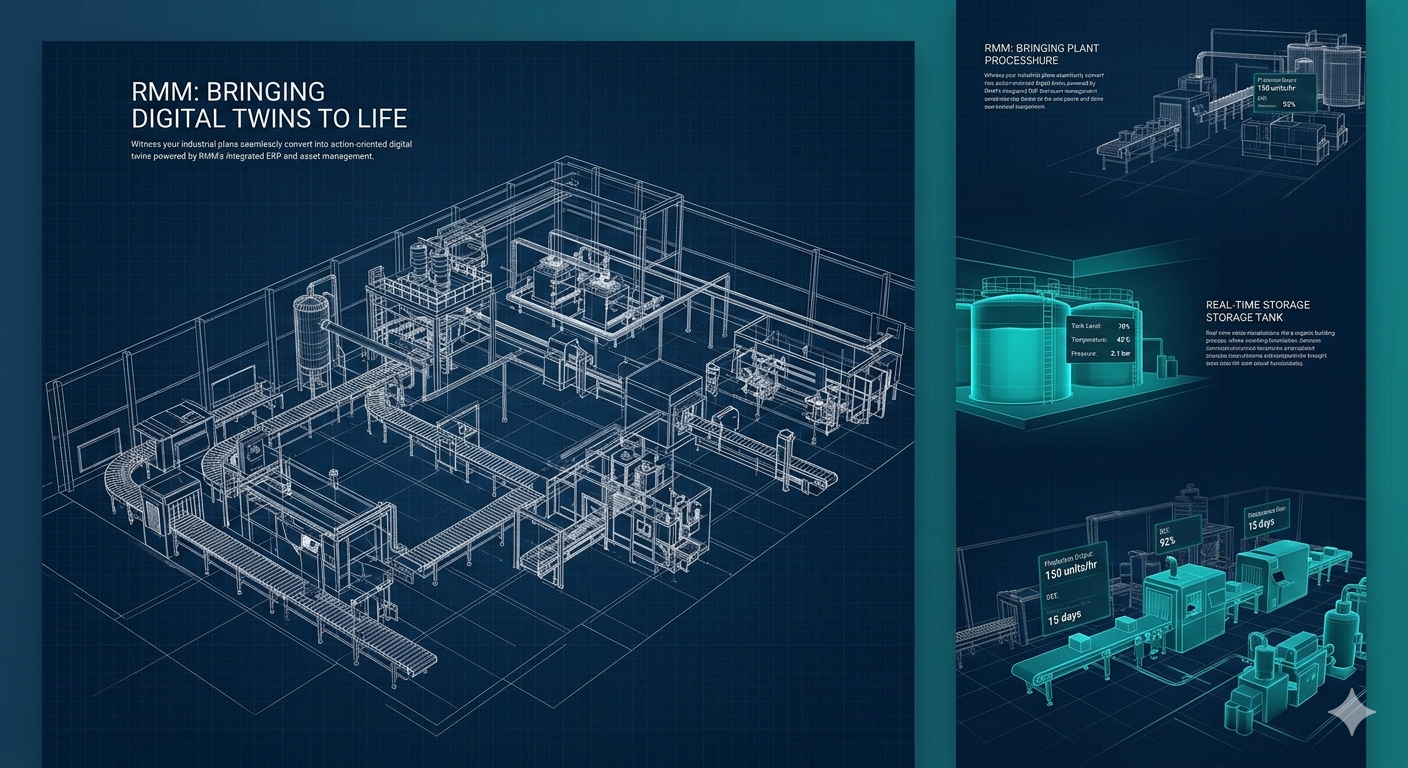Click the "Real-Time Storage Storage Tank" heading

point(1258,311)
